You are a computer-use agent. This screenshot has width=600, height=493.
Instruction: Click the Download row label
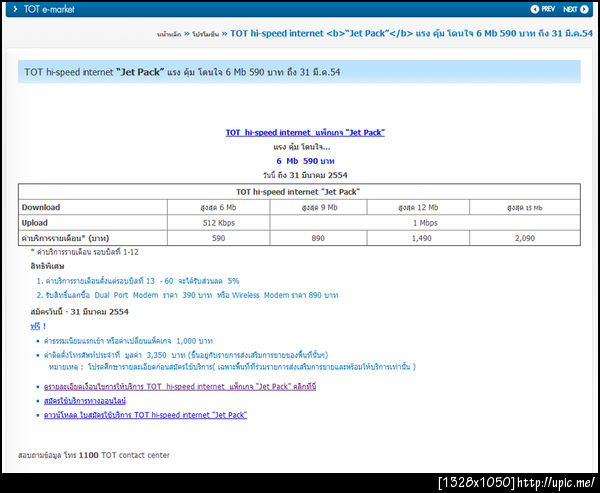coord(41,207)
